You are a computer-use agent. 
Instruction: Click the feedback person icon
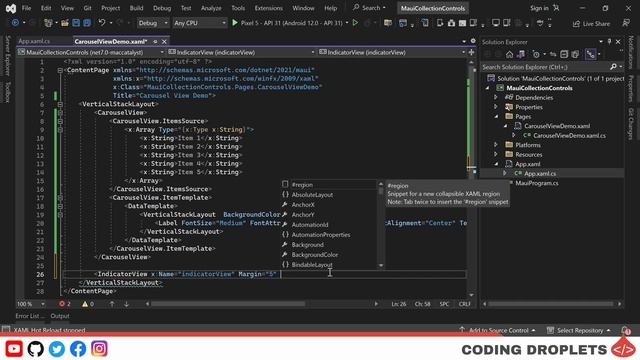click(626, 23)
